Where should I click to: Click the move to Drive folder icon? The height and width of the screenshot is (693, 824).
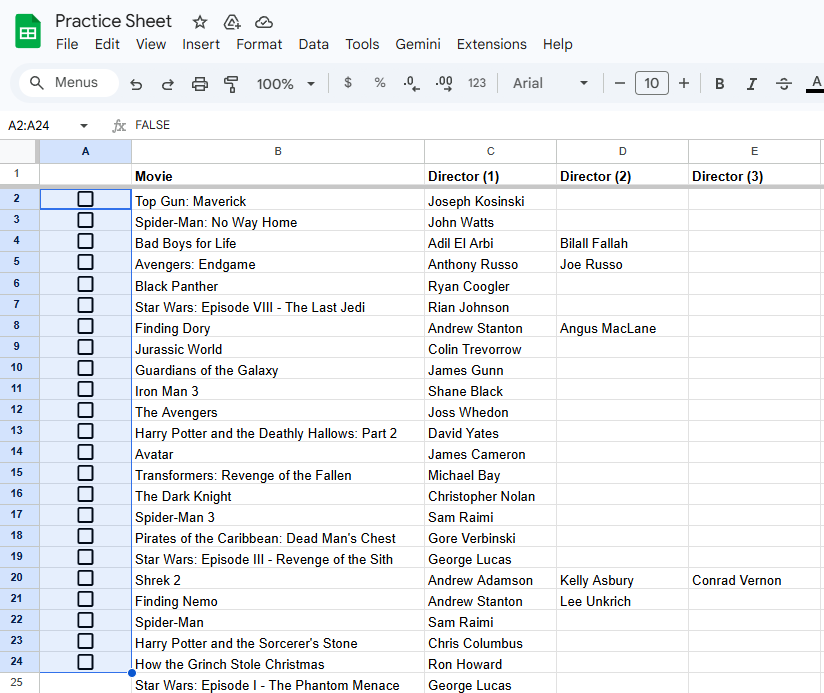[232, 22]
